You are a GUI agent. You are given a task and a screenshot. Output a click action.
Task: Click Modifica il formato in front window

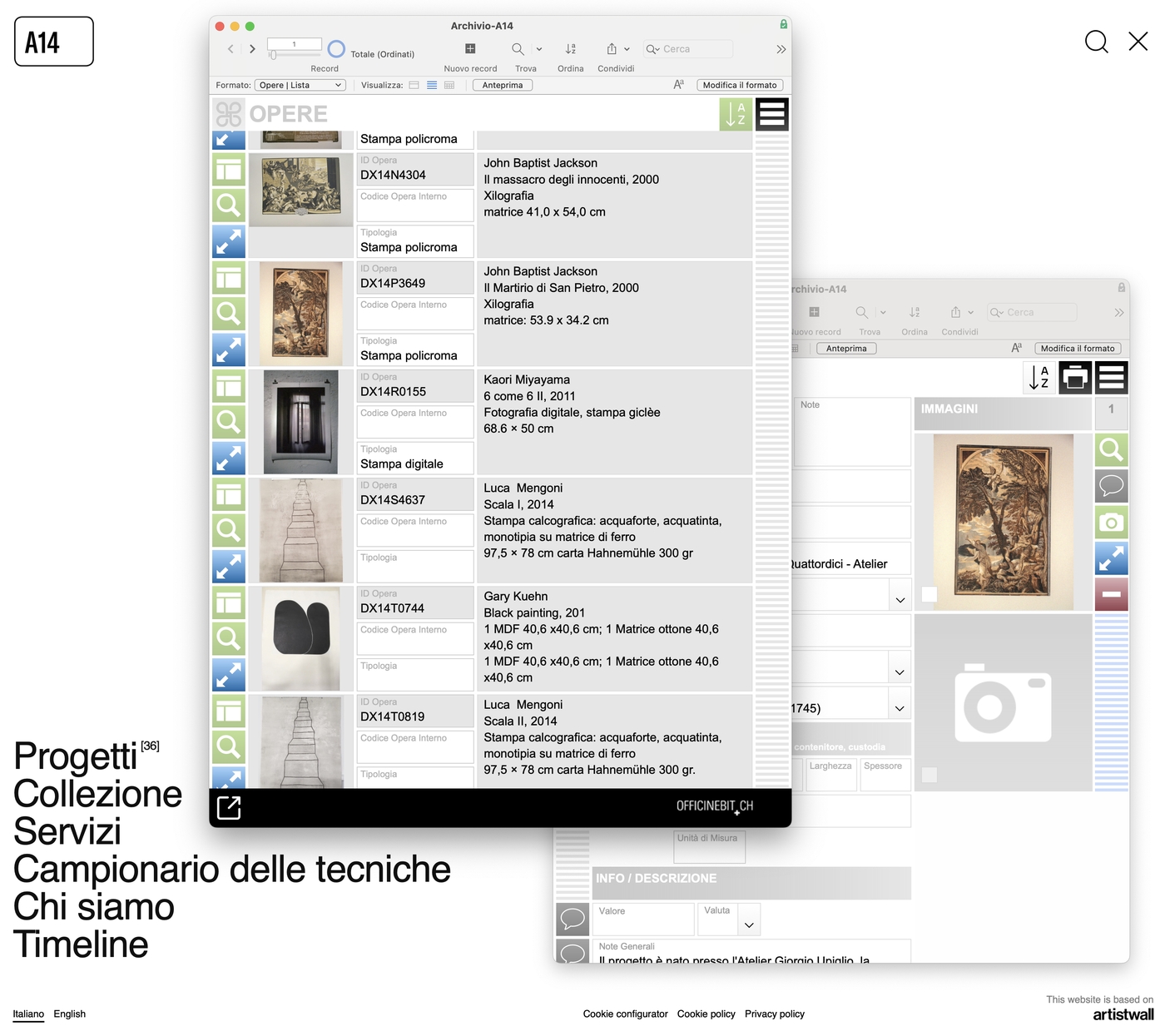(740, 85)
